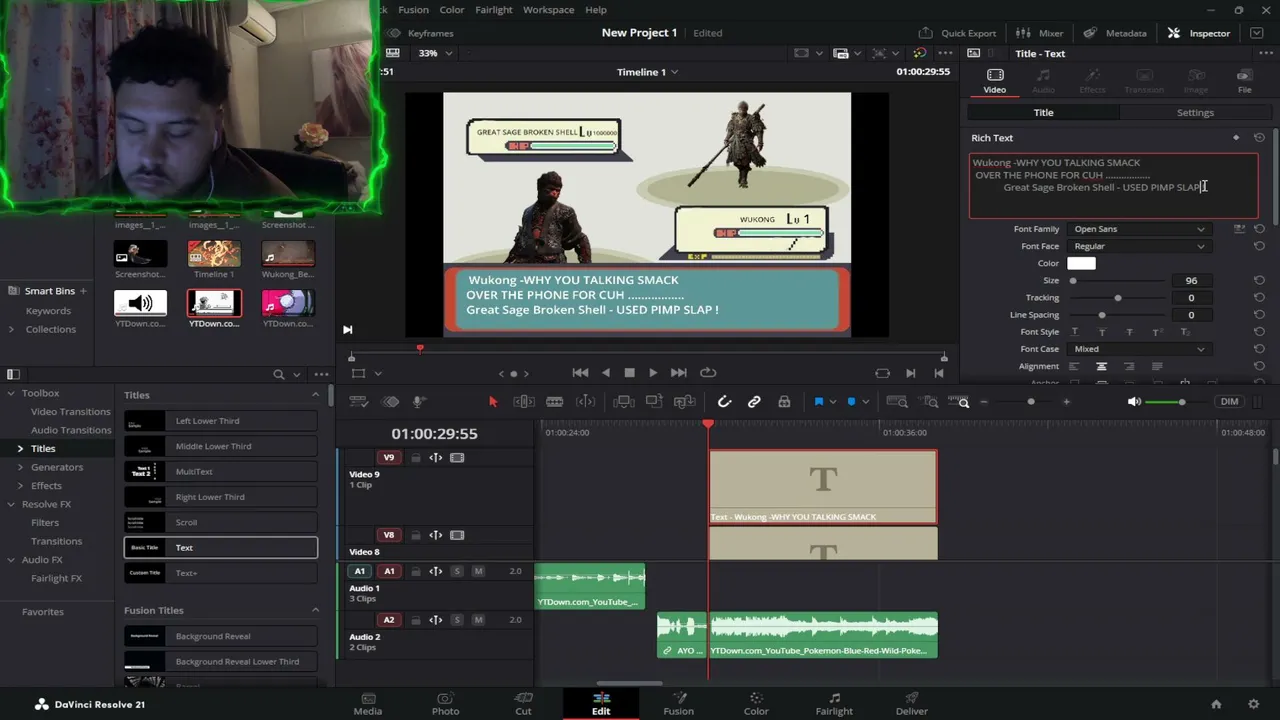Click the Replace Clip edit icon

pyautogui.click(x=685, y=402)
